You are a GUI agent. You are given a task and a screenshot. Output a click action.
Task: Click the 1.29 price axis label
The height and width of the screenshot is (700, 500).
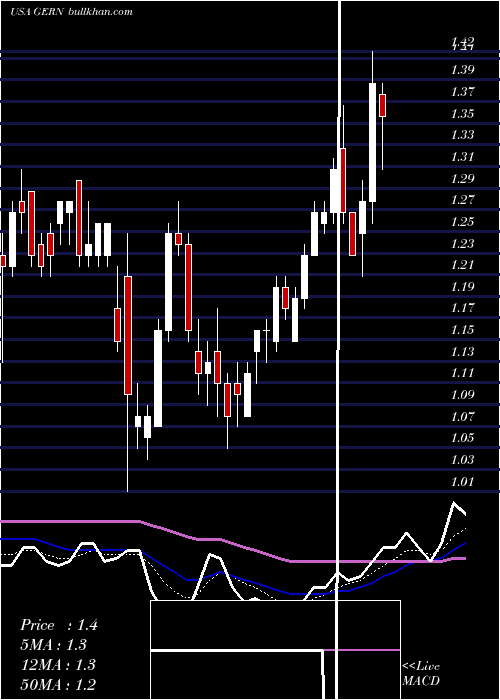(x=462, y=178)
